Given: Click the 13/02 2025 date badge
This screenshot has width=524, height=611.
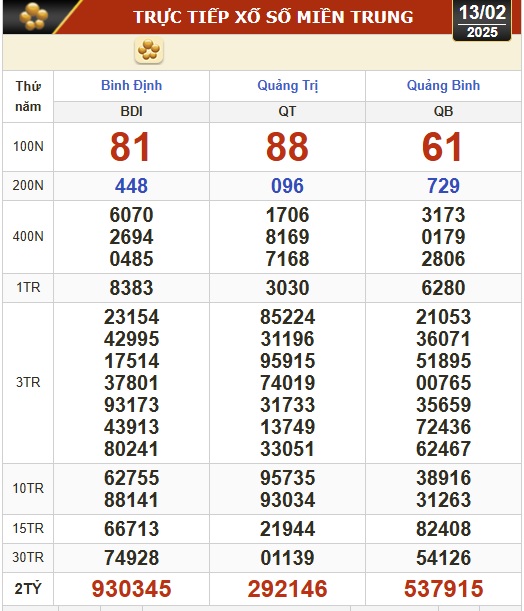Looking at the screenshot, I should [x=482, y=21].
